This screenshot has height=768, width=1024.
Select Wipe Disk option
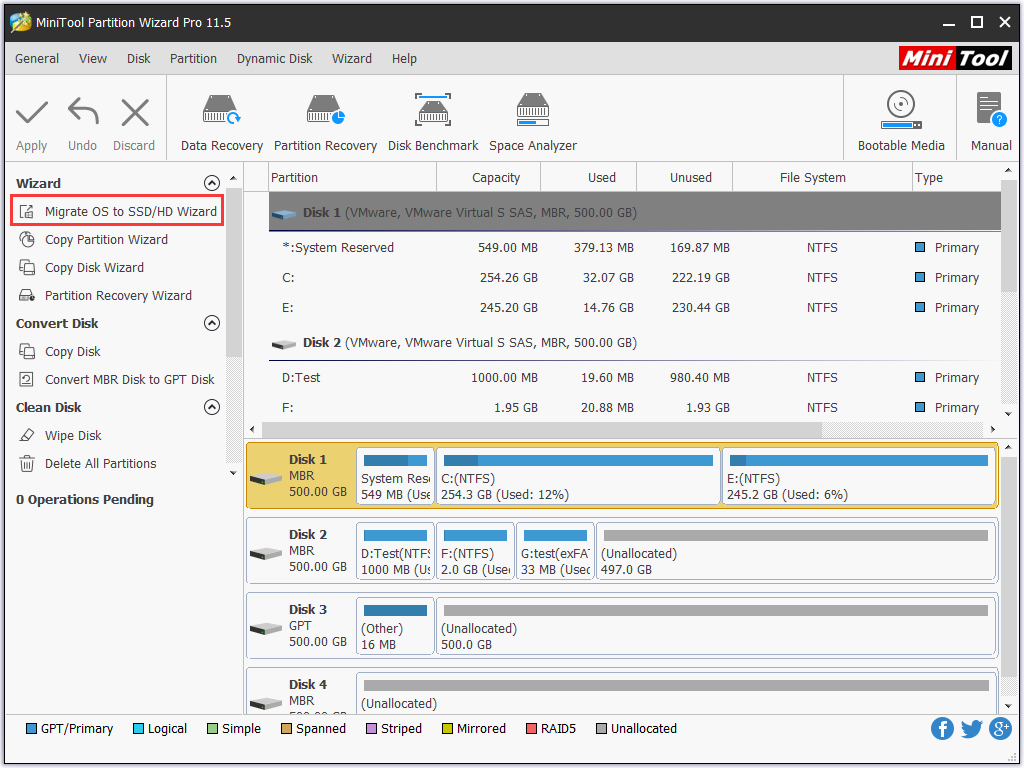click(x=60, y=436)
